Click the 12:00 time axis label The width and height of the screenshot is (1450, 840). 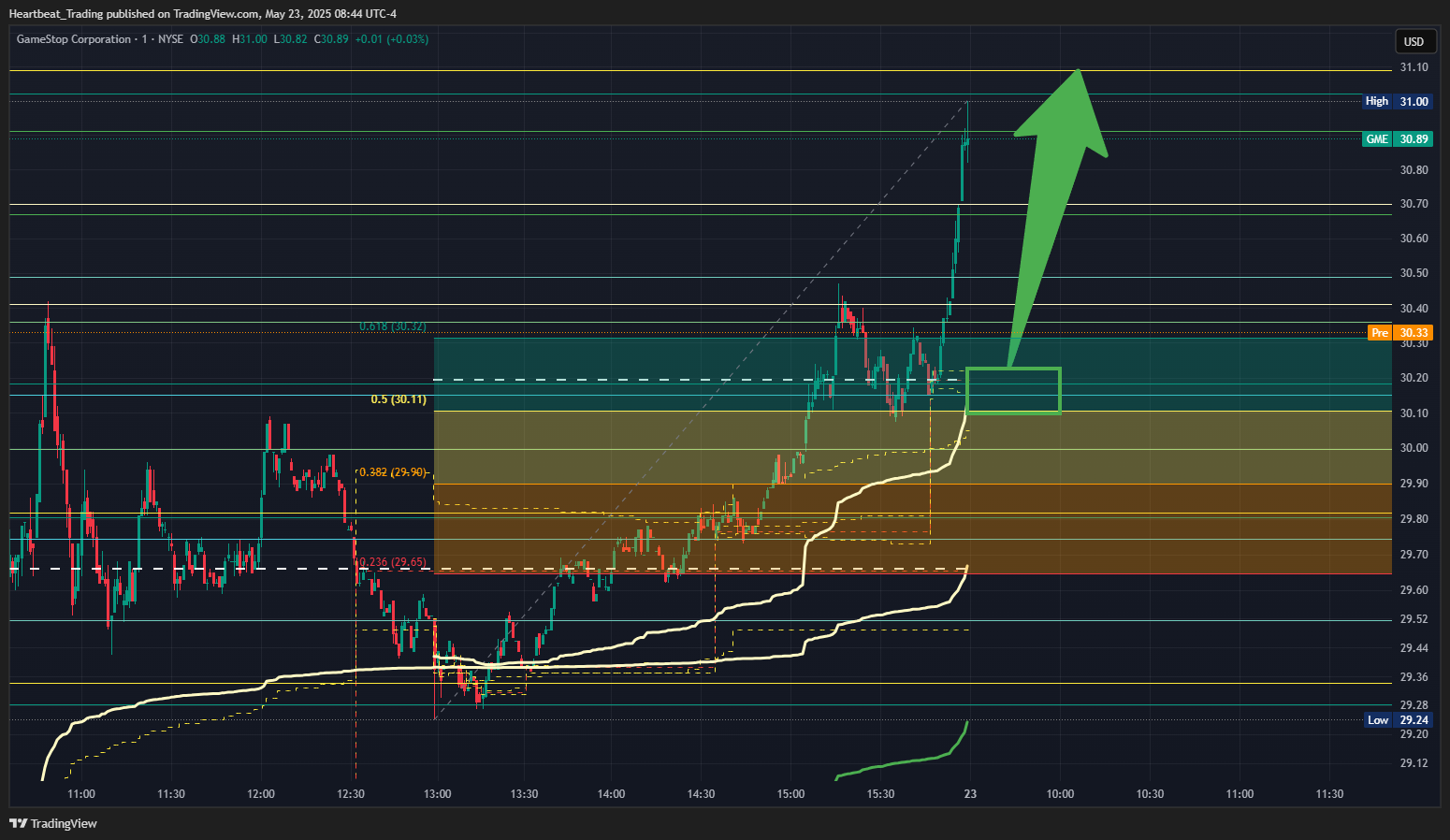click(x=261, y=794)
